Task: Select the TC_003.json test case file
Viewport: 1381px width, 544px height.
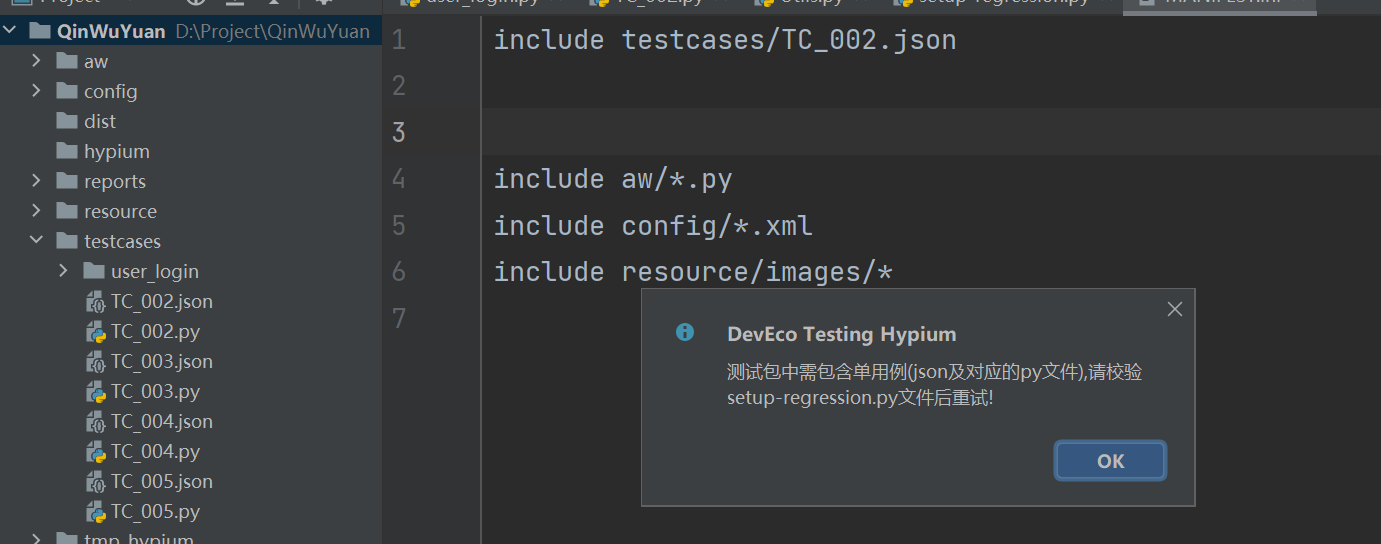Action: pos(161,362)
